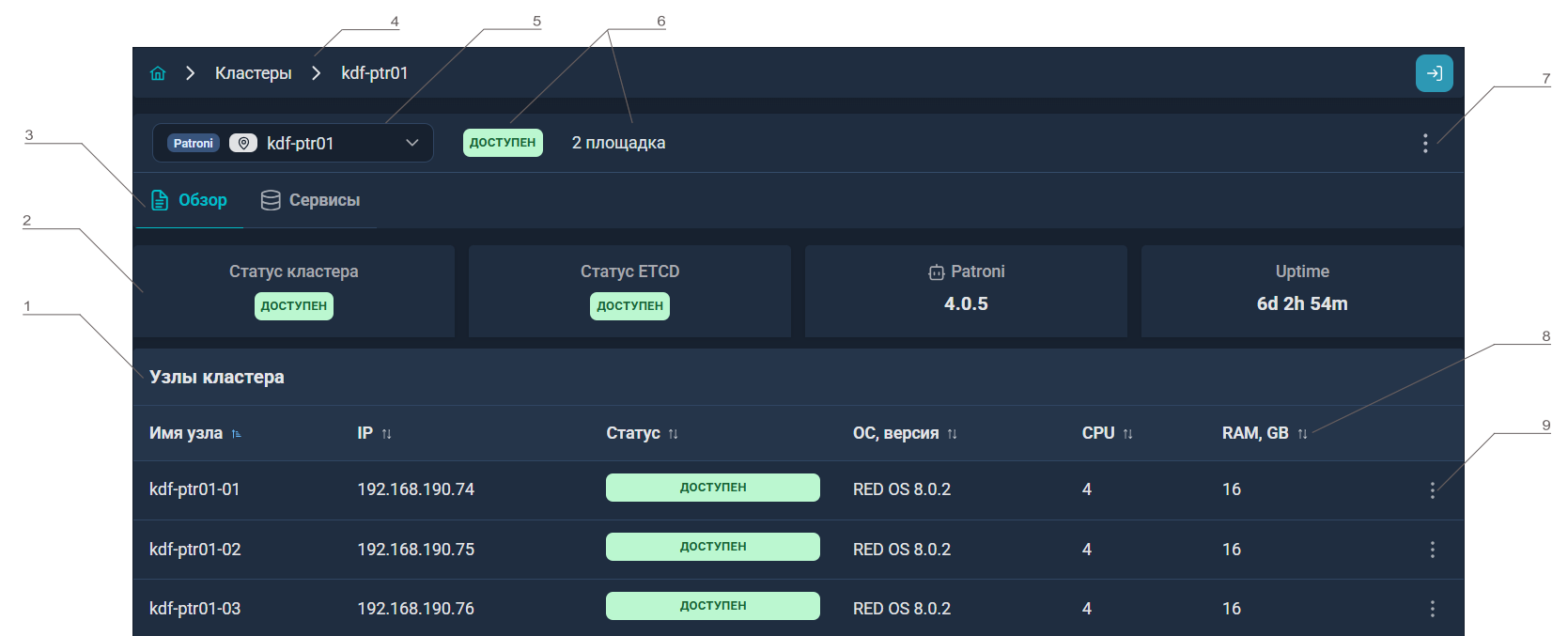The image size is (1568, 636).
Task: Switch to the Обзор tab
Action: point(190,200)
